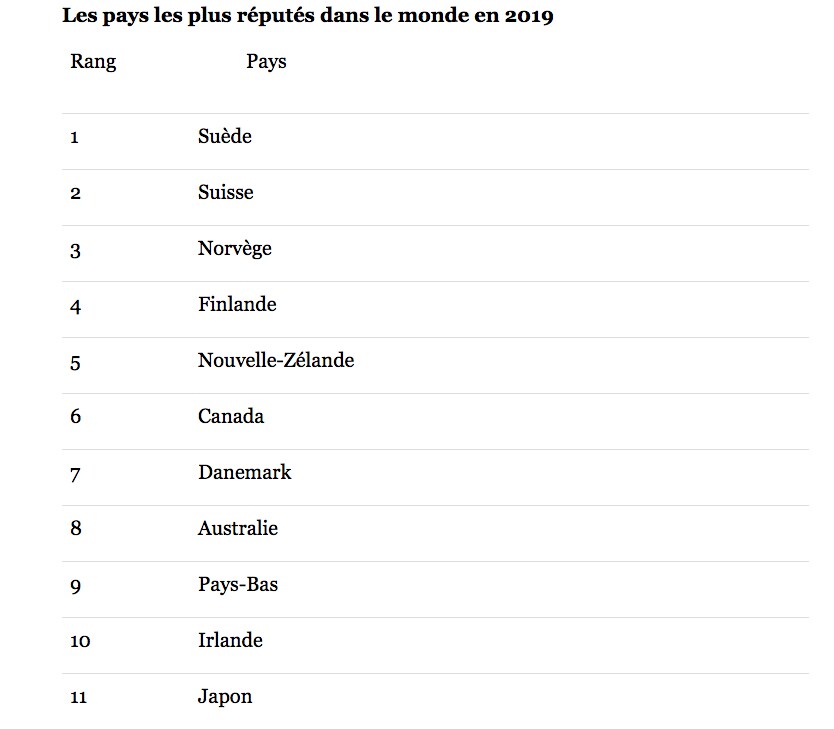Select the Norvège table cell
The width and height of the screenshot is (834, 729).
(235, 248)
